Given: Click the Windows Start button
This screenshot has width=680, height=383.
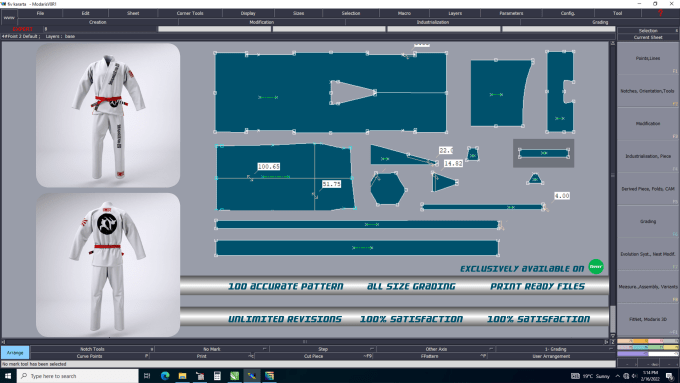Looking at the screenshot, I should coord(8,376).
